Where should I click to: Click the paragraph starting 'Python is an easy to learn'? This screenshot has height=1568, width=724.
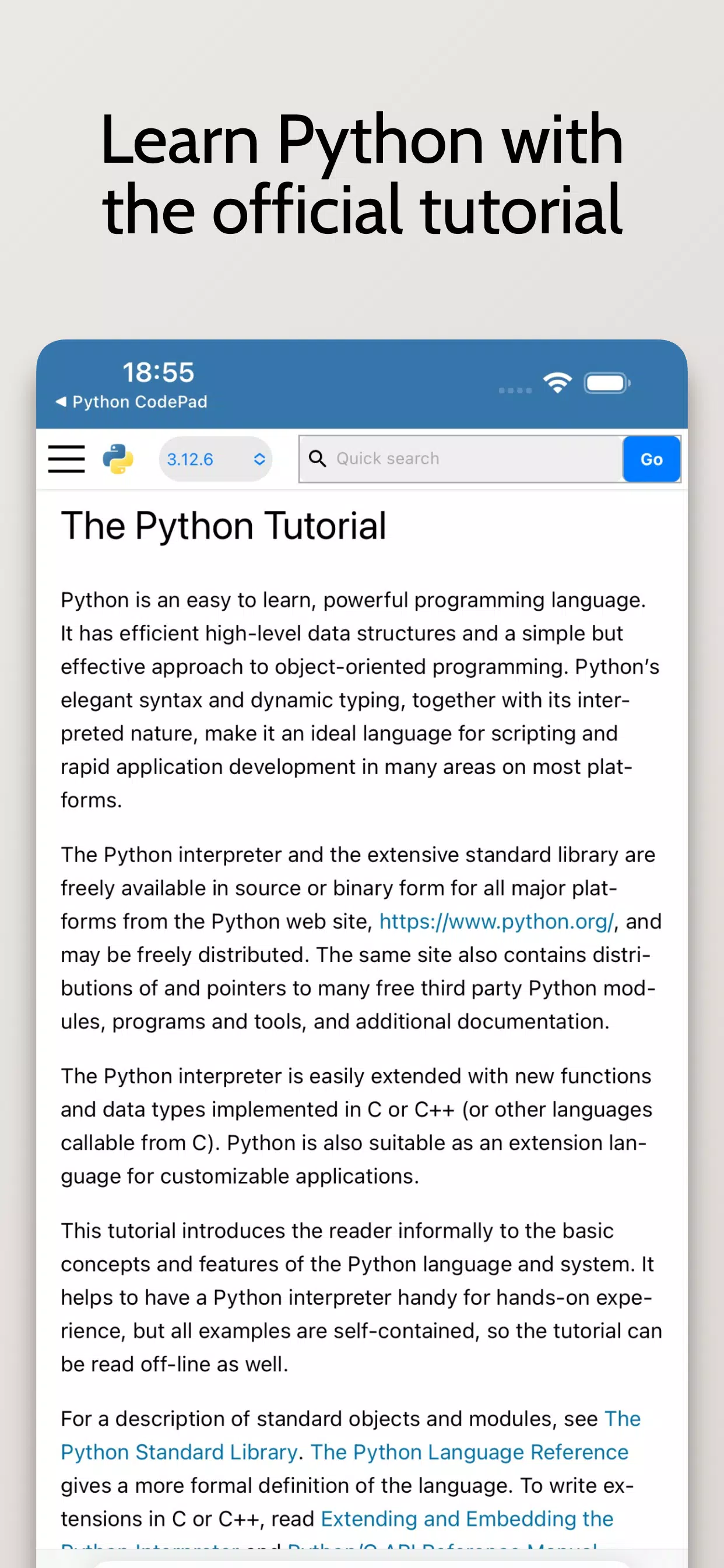click(x=361, y=700)
